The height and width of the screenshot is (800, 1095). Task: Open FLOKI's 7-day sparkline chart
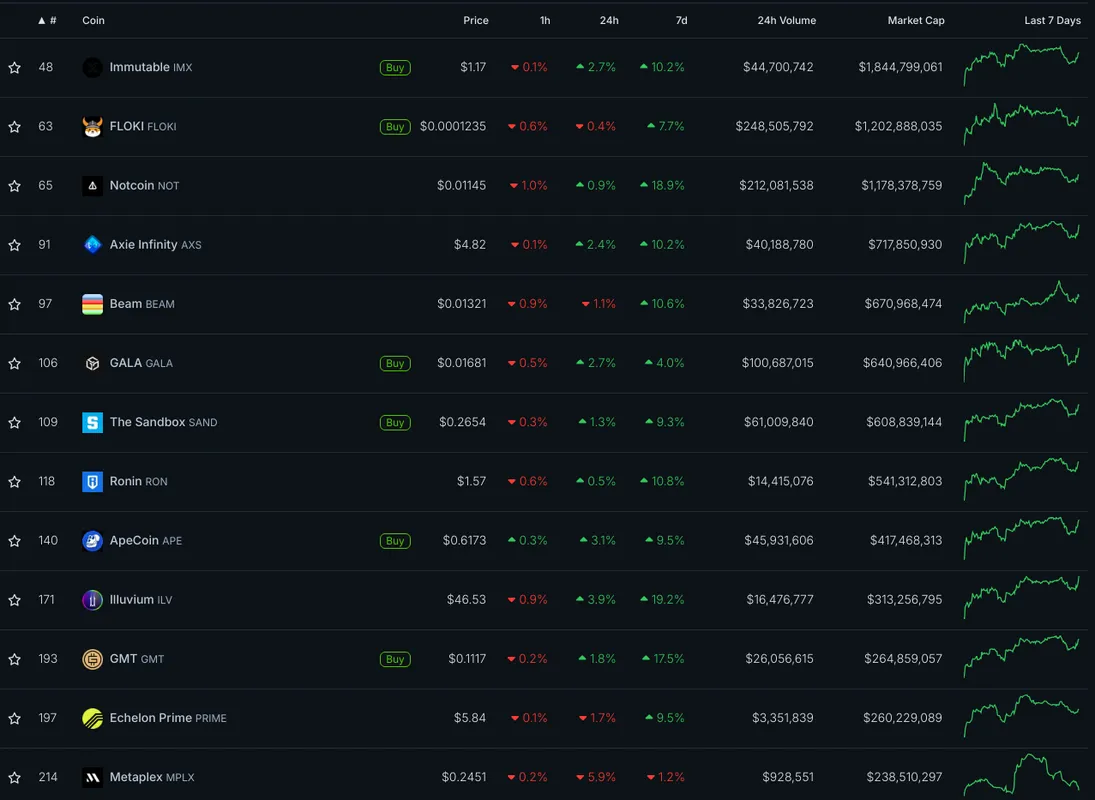click(x=1022, y=124)
